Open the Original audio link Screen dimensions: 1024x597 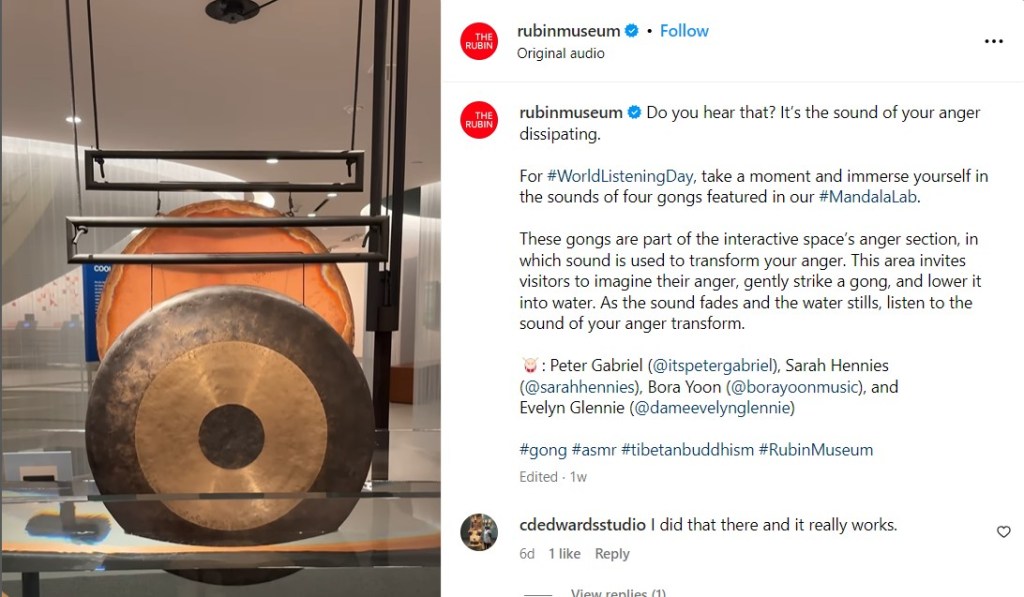pyautogui.click(x=560, y=54)
